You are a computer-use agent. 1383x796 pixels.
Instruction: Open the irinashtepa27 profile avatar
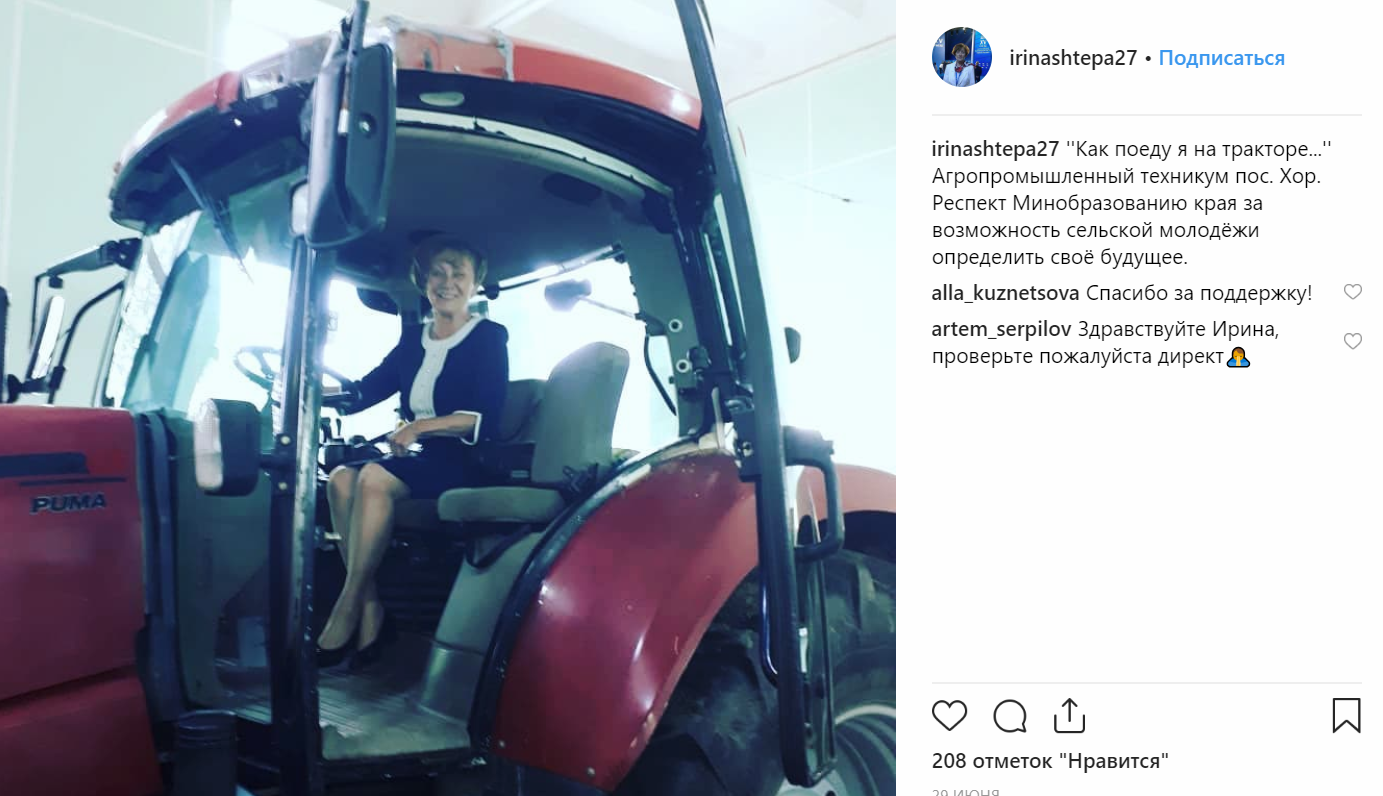click(962, 57)
